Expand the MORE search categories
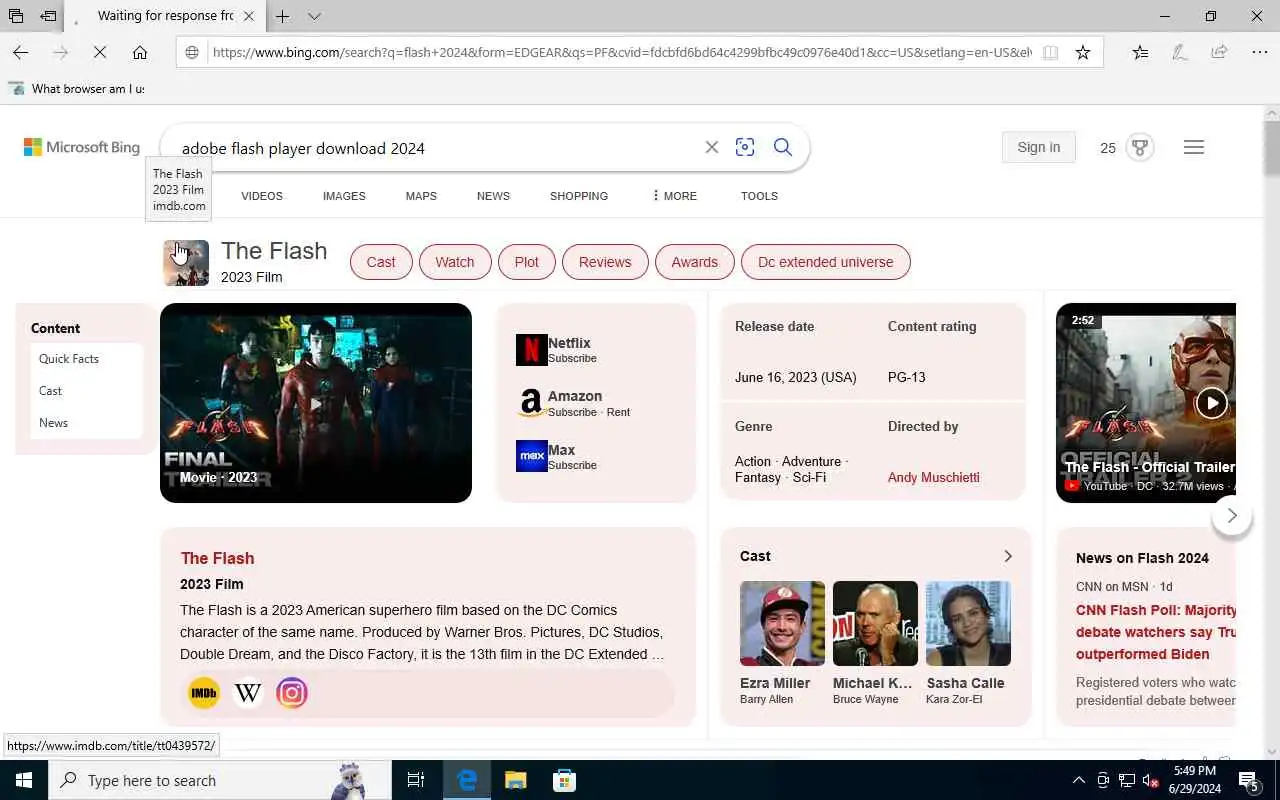1280x800 pixels. click(x=674, y=196)
